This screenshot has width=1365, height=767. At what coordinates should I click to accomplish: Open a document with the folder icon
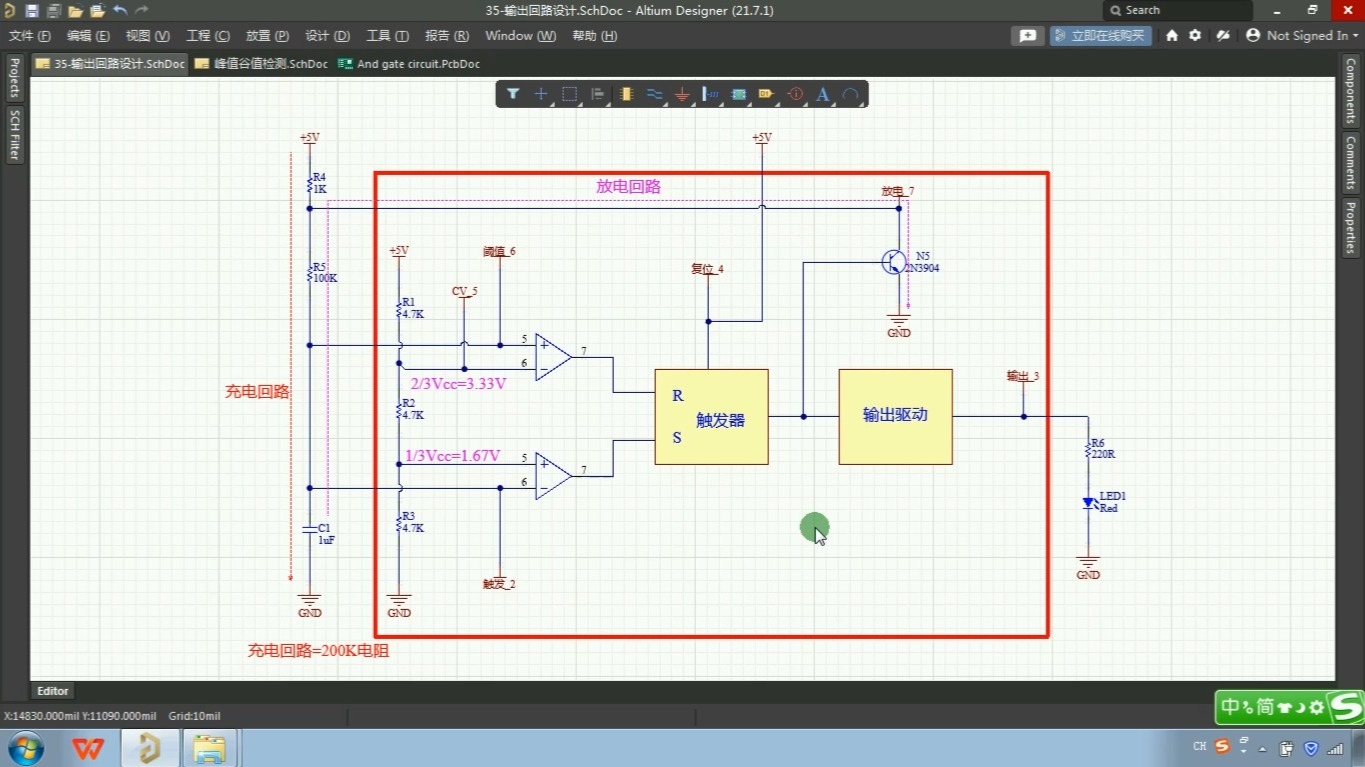75,10
